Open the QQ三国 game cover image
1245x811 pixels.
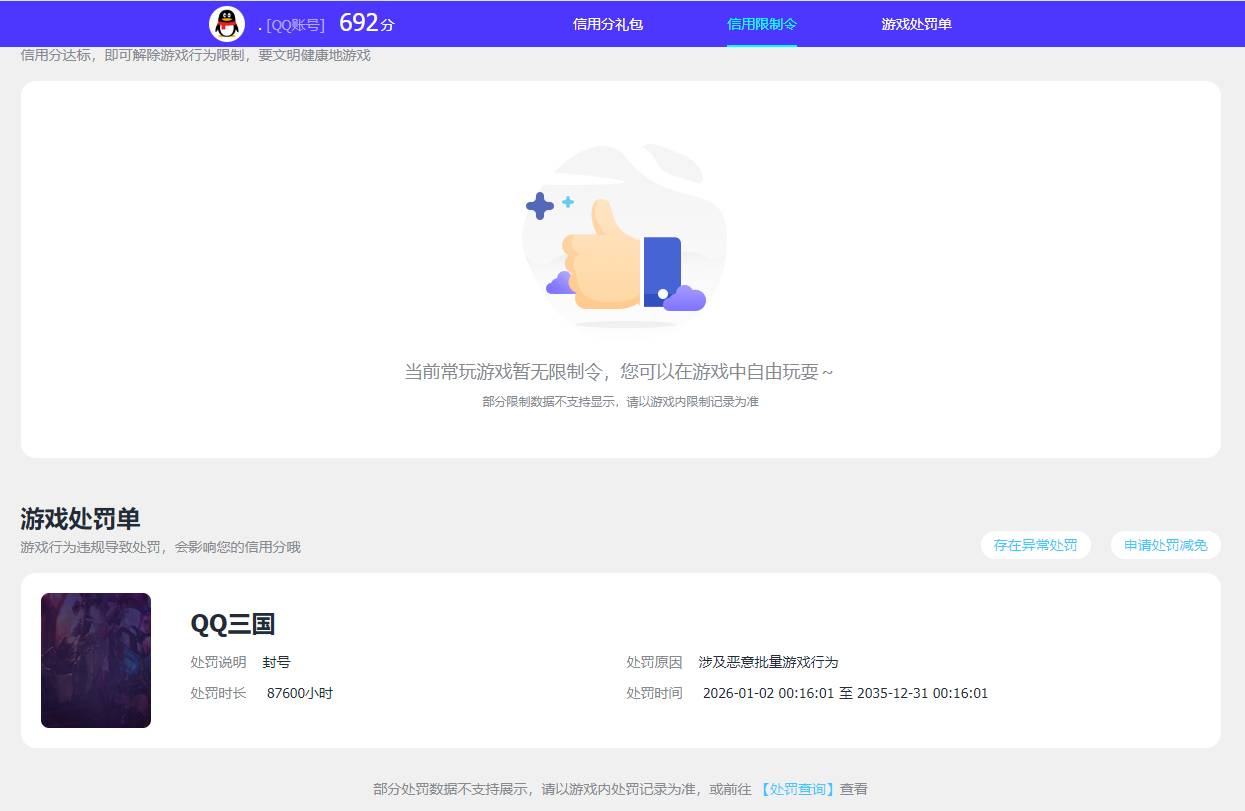pyautogui.click(x=95, y=660)
